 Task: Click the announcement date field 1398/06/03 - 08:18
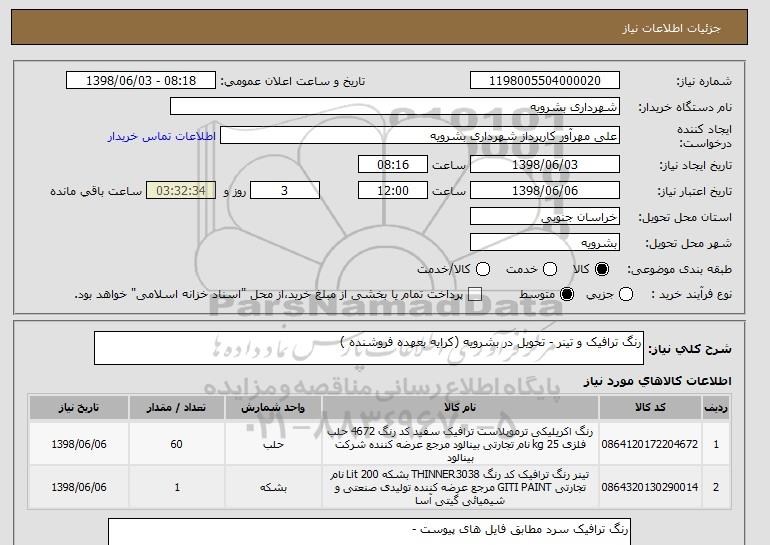pos(141,81)
